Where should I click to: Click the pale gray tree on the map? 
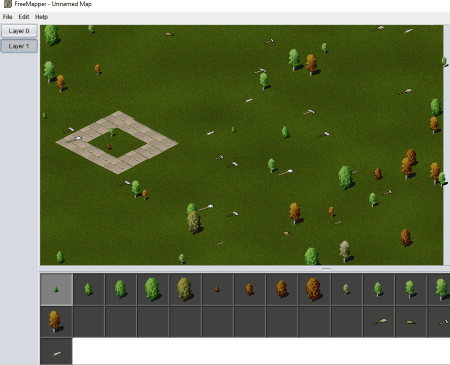point(344,251)
